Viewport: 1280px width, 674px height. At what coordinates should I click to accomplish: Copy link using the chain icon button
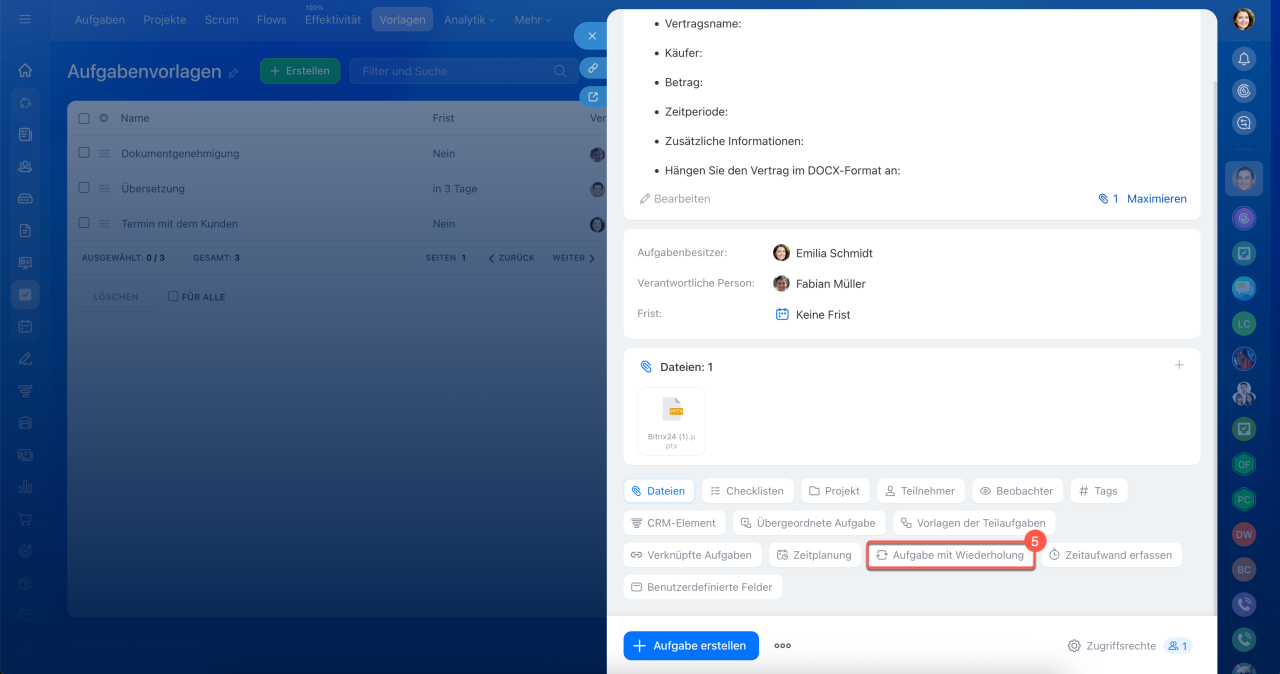tap(593, 68)
